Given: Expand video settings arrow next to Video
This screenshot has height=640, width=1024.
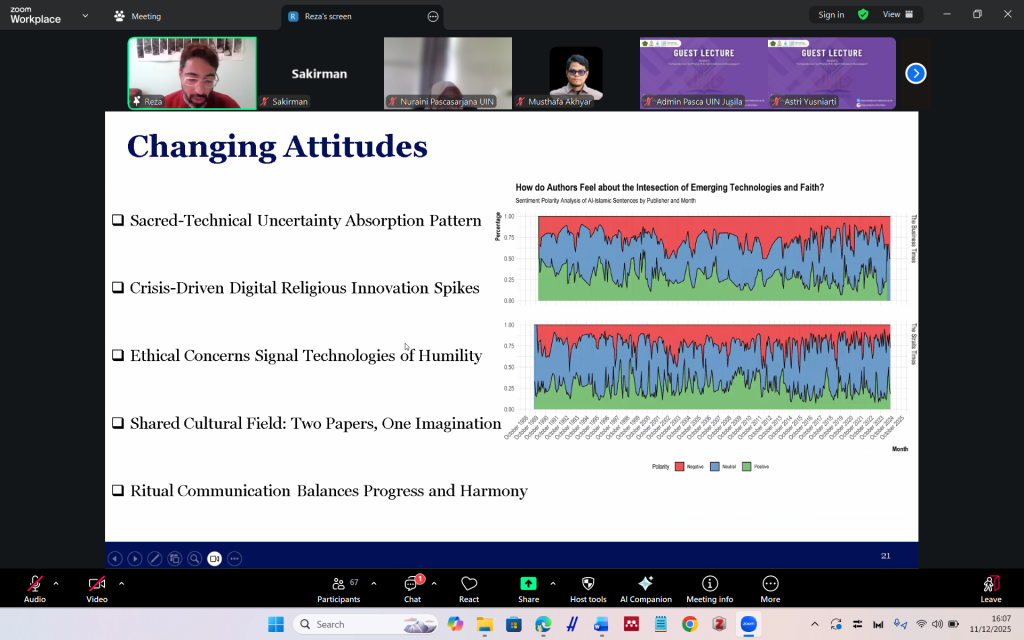Looking at the screenshot, I should 121,583.
